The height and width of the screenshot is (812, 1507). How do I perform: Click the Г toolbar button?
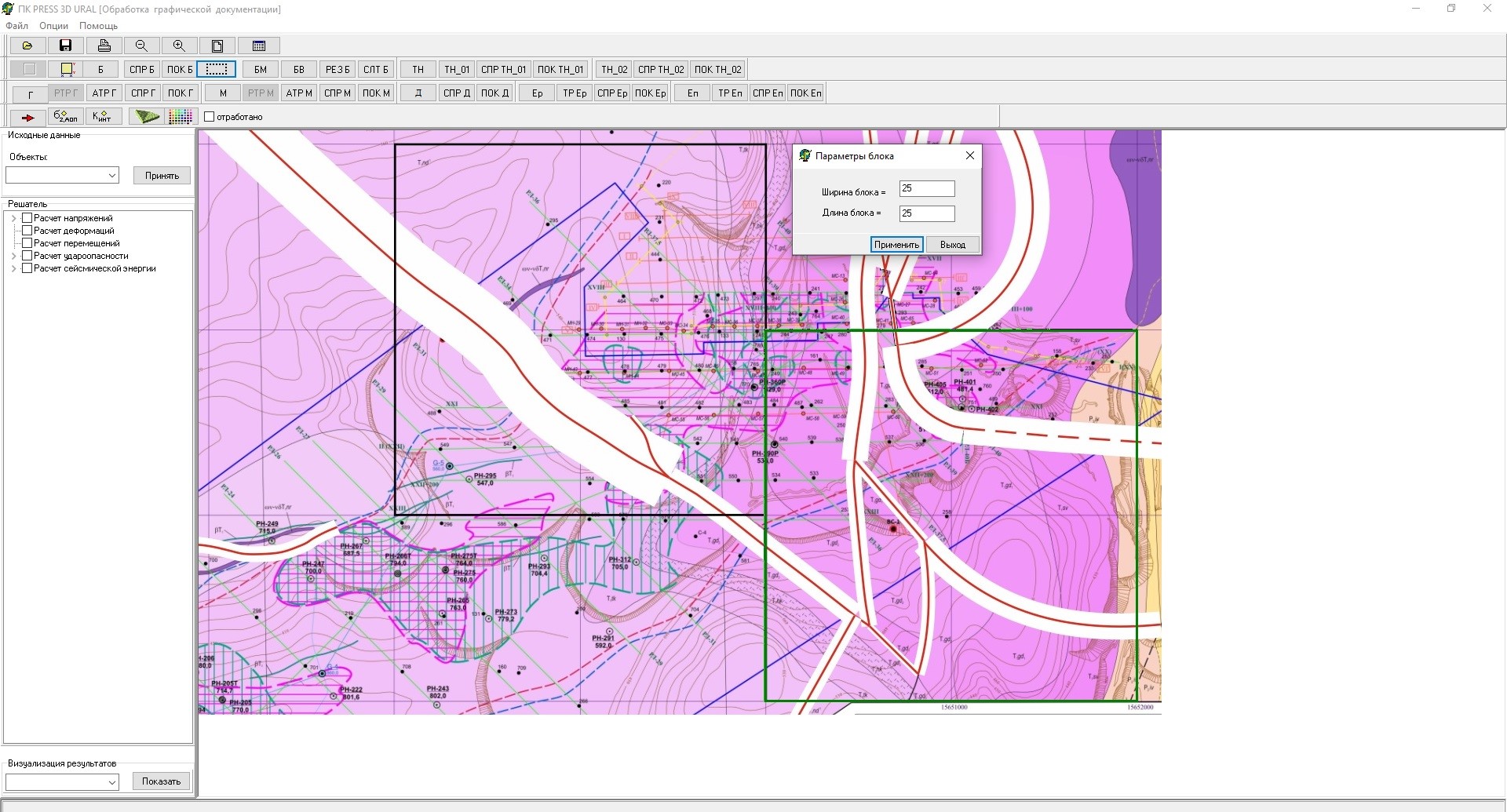click(31, 93)
